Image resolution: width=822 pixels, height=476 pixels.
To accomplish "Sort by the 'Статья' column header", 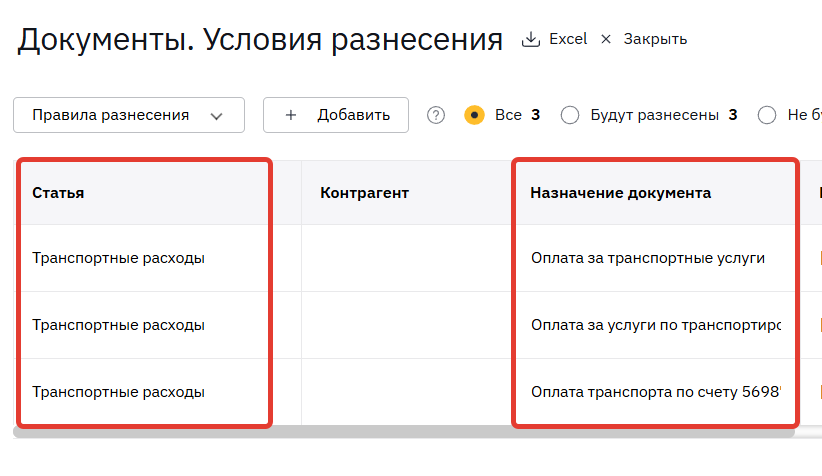I will (x=58, y=193).
